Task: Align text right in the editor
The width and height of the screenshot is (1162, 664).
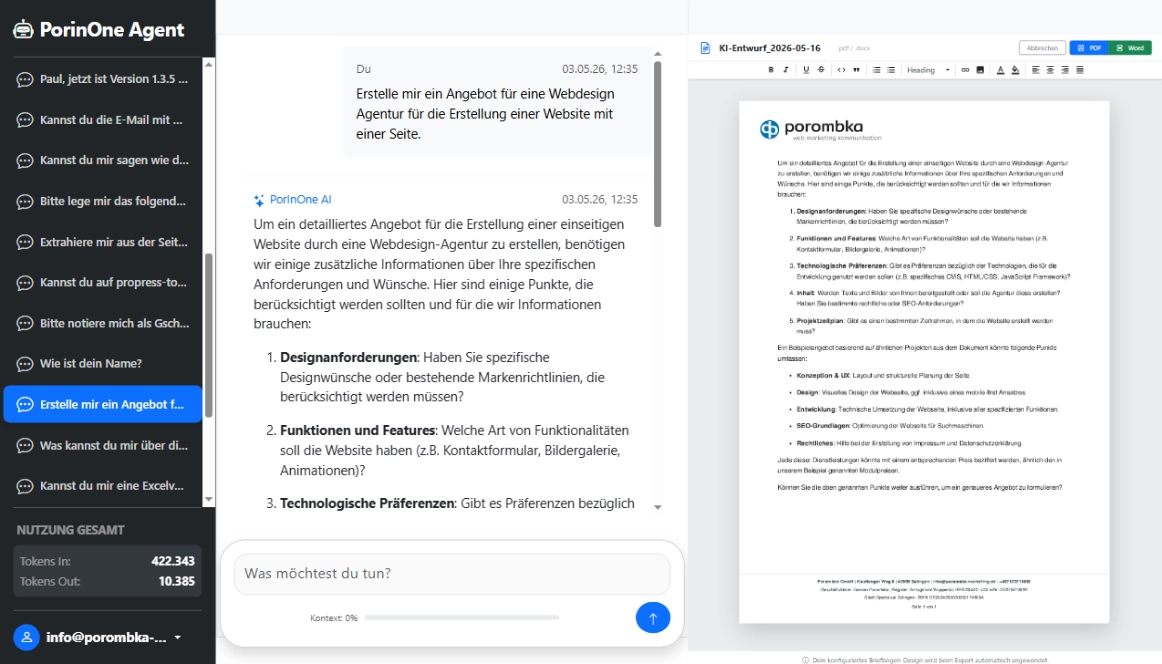Action: (x=1065, y=70)
